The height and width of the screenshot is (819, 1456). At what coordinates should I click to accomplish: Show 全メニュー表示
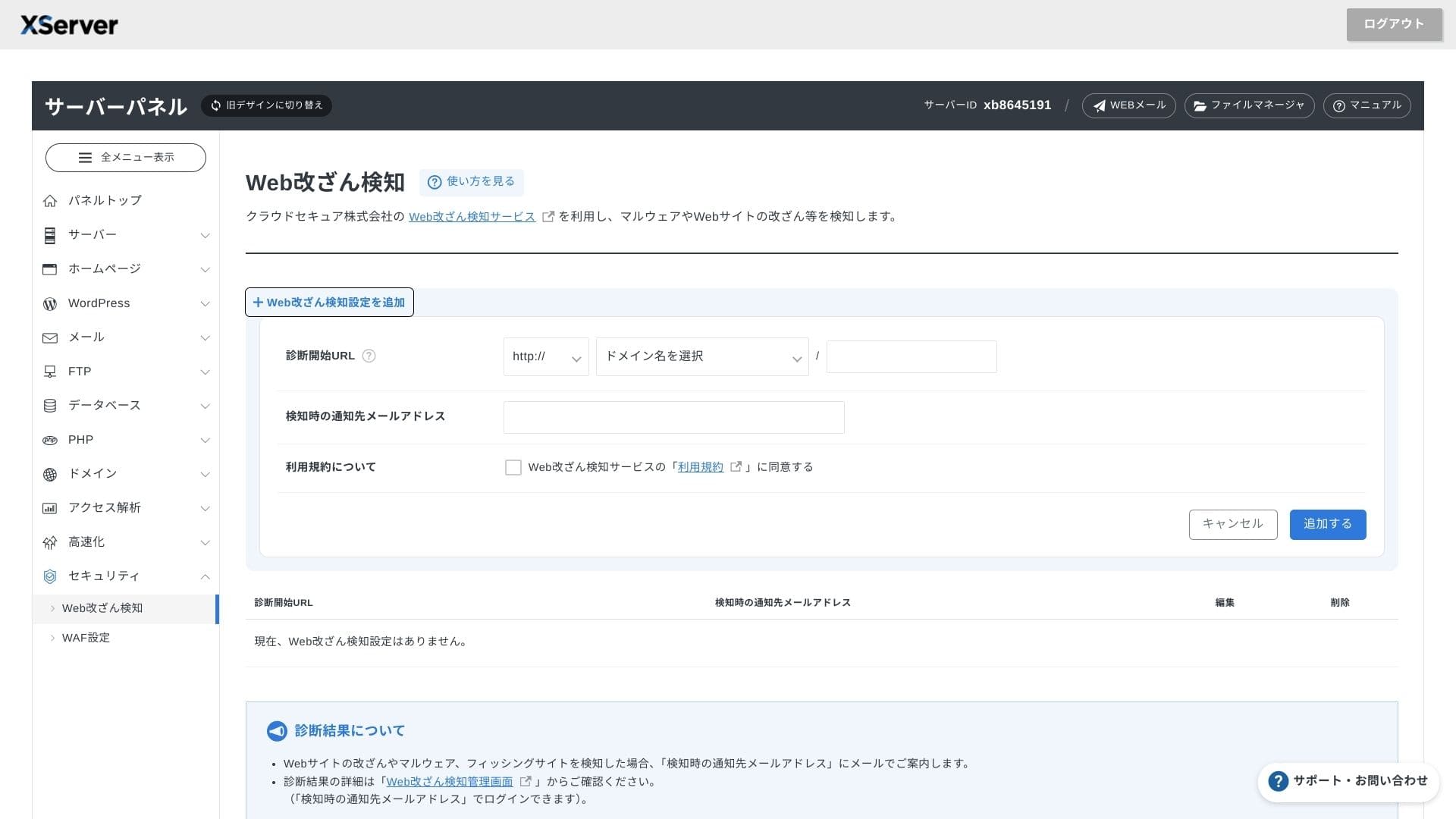[x=126, y=158]
